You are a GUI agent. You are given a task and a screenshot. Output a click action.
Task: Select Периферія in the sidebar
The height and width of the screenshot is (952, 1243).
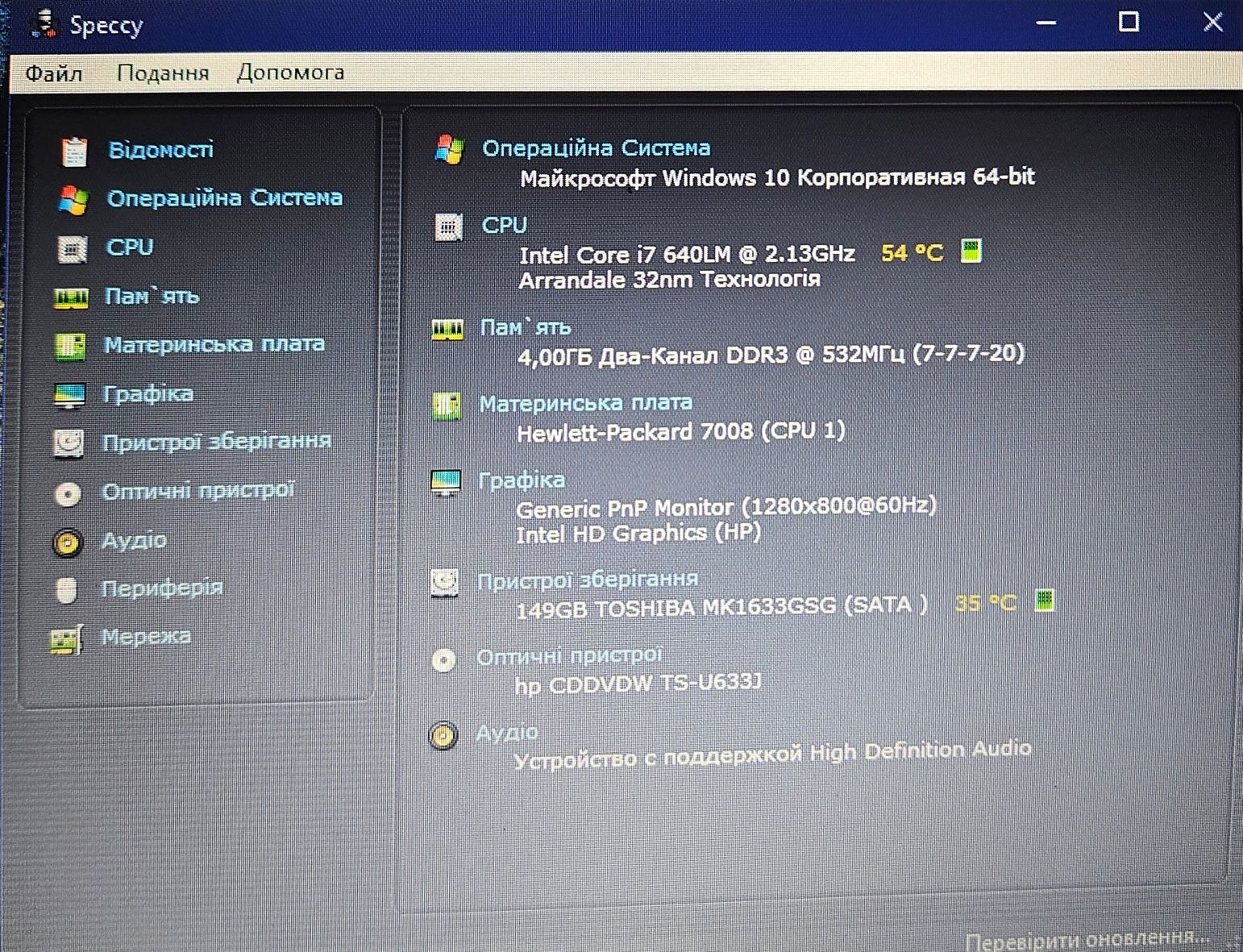[x=162, y=588]
